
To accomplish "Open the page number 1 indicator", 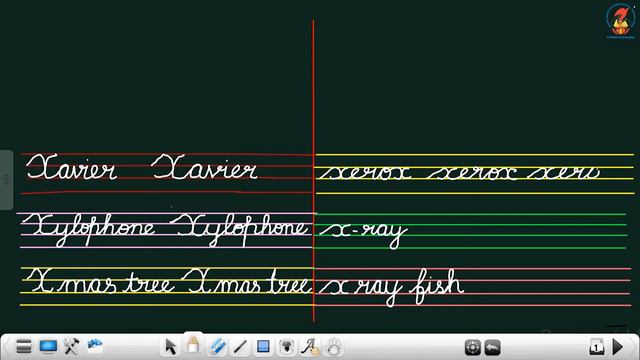I will tap(597, 347).
